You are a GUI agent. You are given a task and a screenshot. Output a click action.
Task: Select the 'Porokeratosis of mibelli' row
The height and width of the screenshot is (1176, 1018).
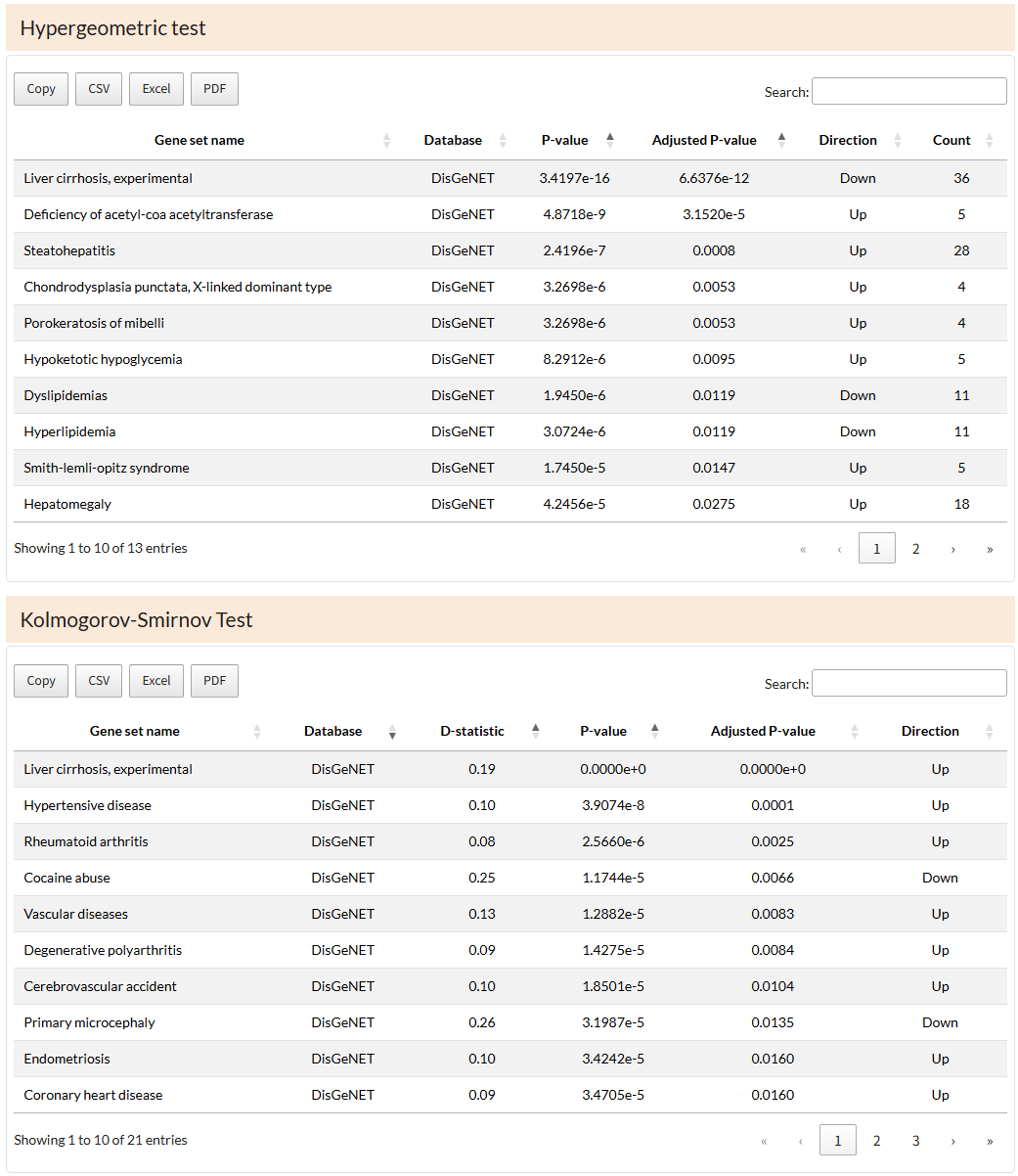click(x=510, y=323)
